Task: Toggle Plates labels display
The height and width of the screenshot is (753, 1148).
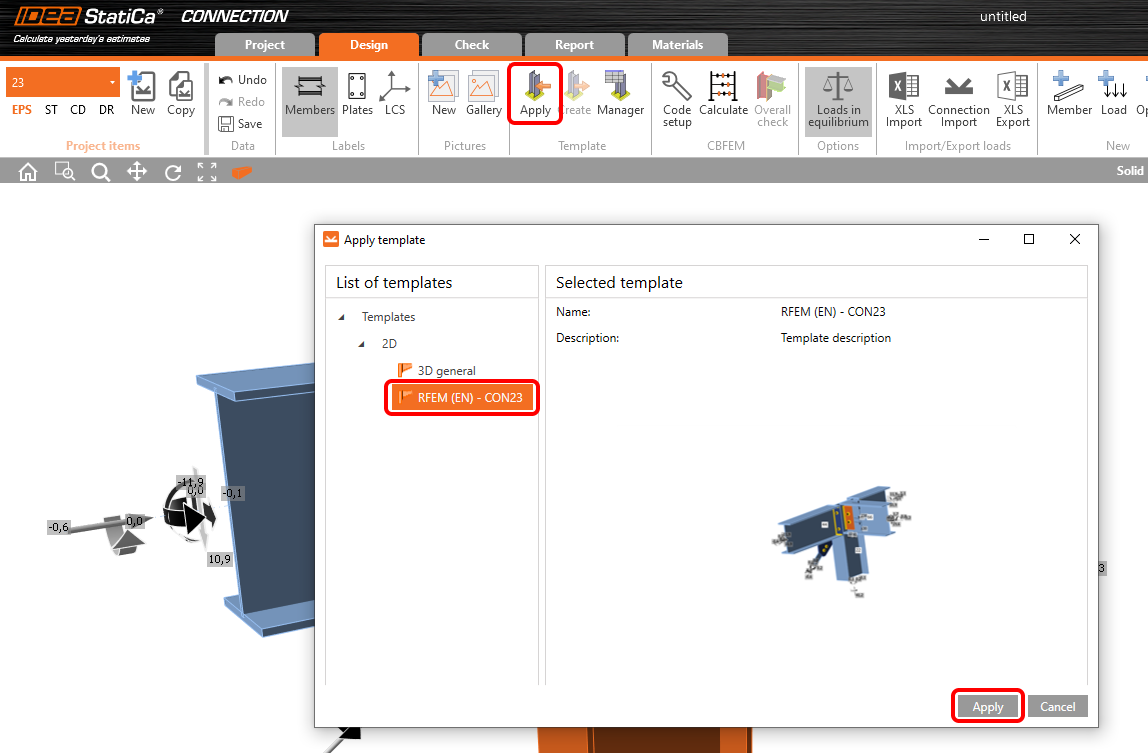Action: click(x=357, y=94)
